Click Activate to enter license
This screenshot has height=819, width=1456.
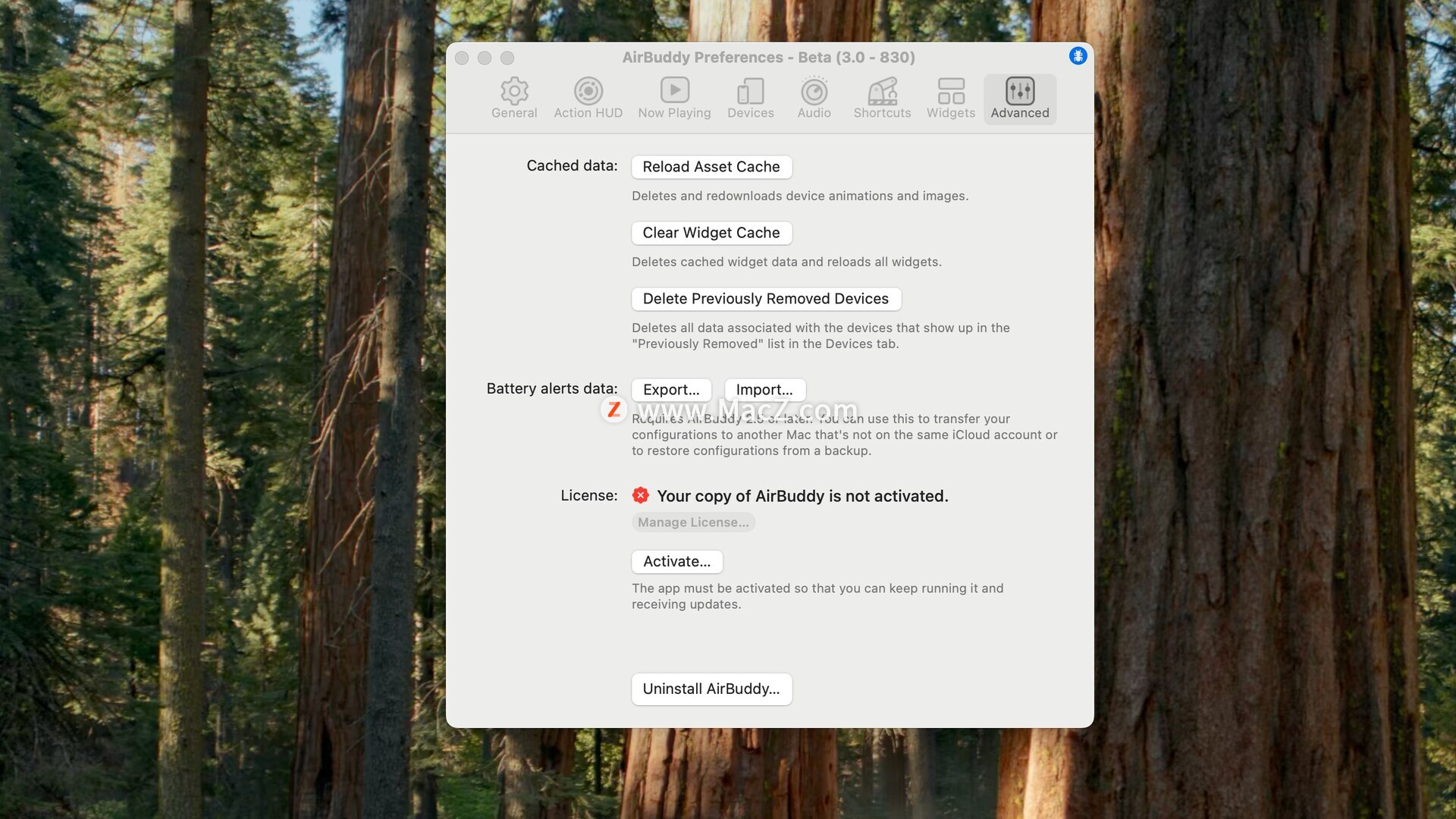coord(676,562)
